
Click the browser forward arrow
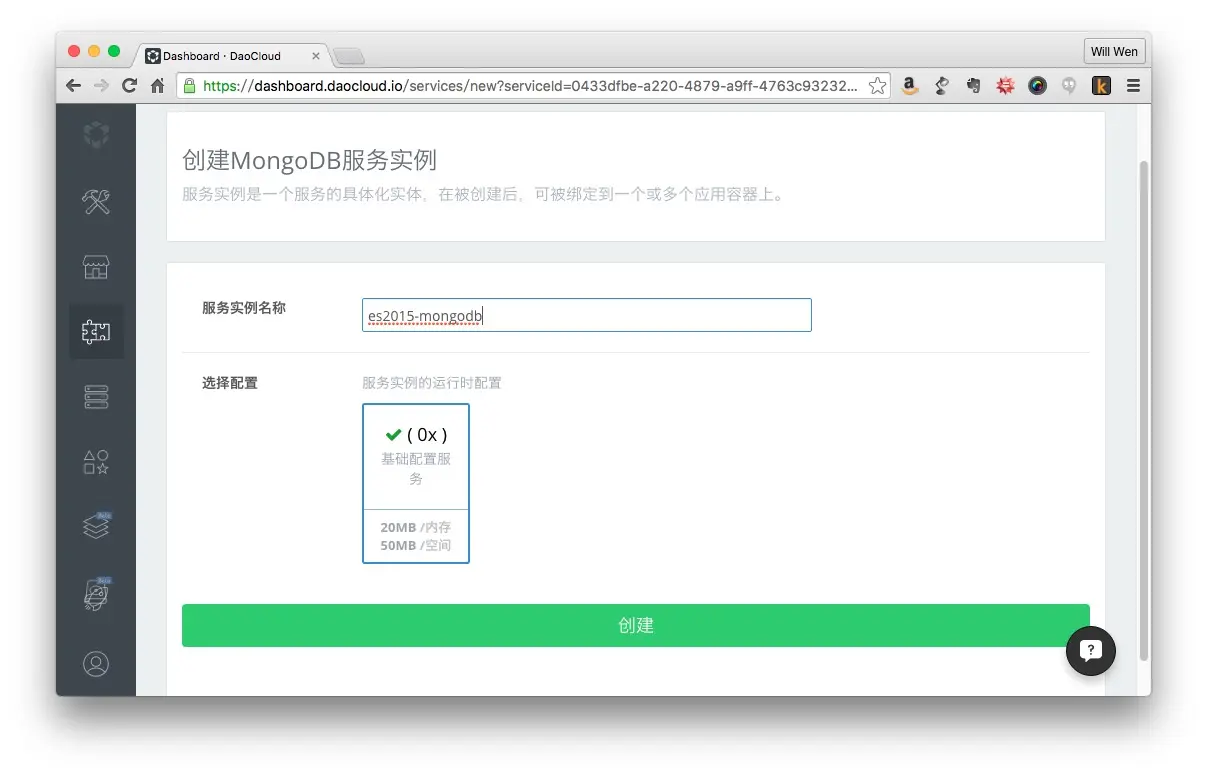point(101,86)
